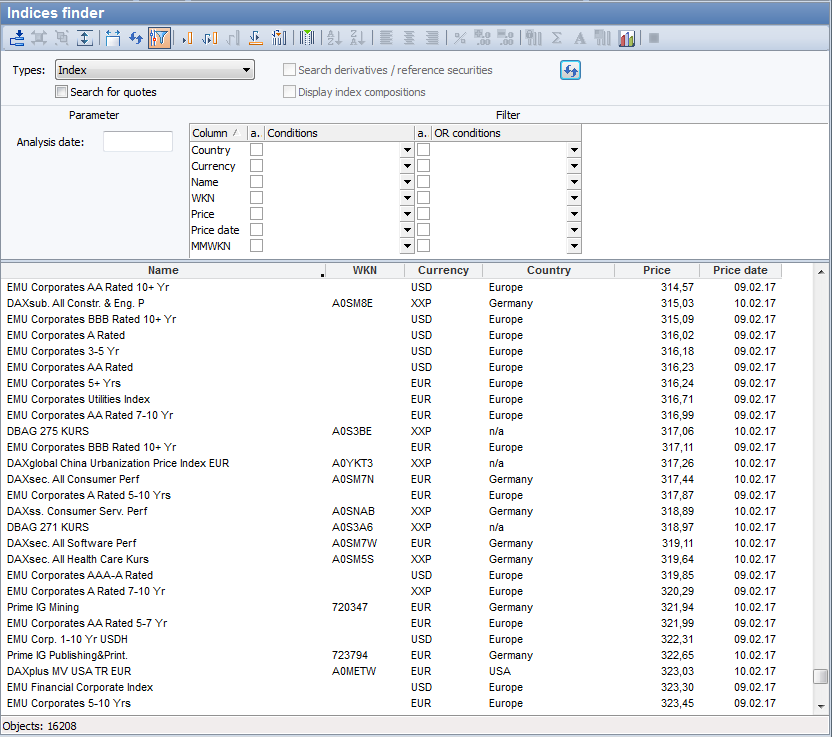This screenshot has width=832, height=737.
Task: Open the bar chart icon in toolbar
Action: [627, 38]
